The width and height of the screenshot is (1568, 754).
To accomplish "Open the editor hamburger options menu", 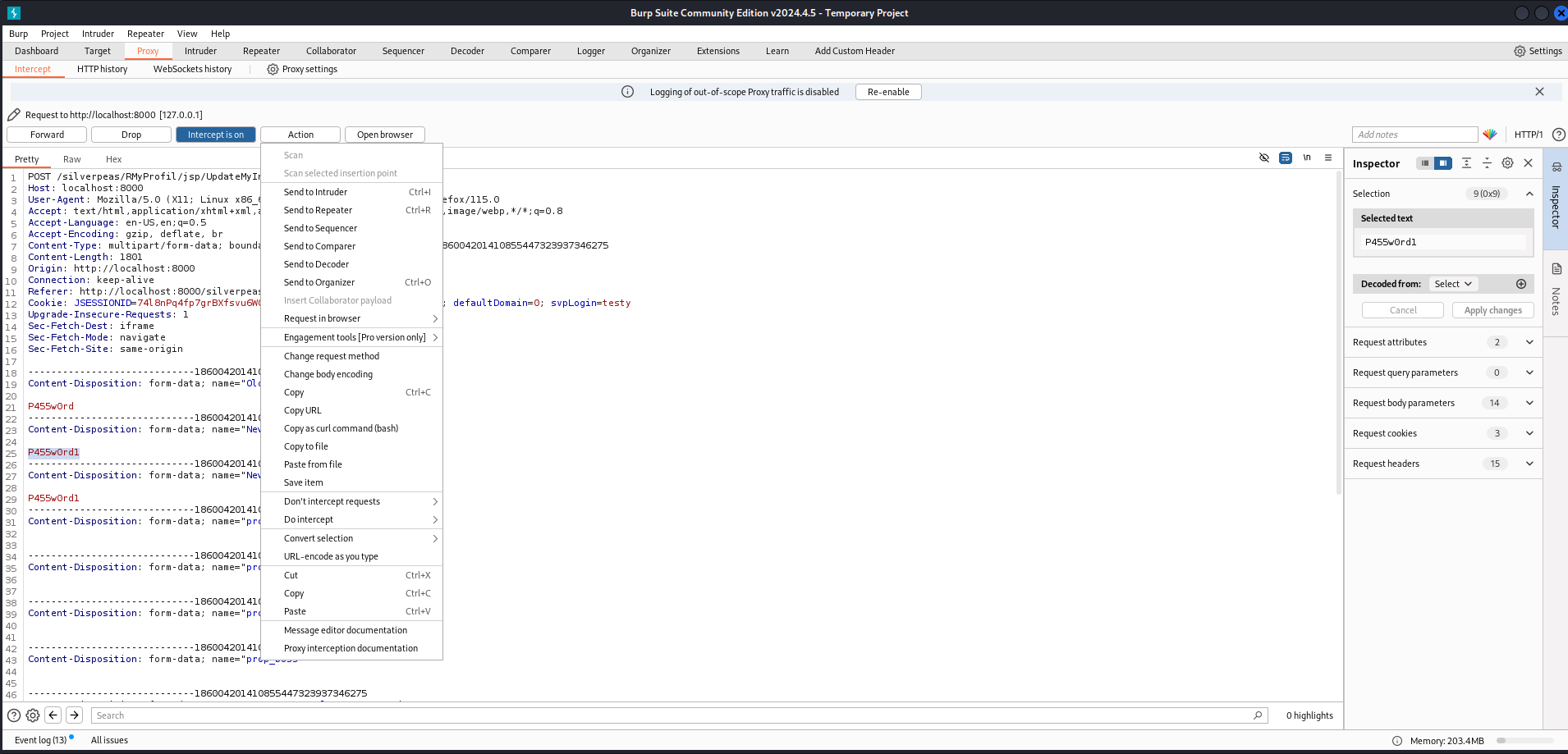I will (x=1328, y=158).
